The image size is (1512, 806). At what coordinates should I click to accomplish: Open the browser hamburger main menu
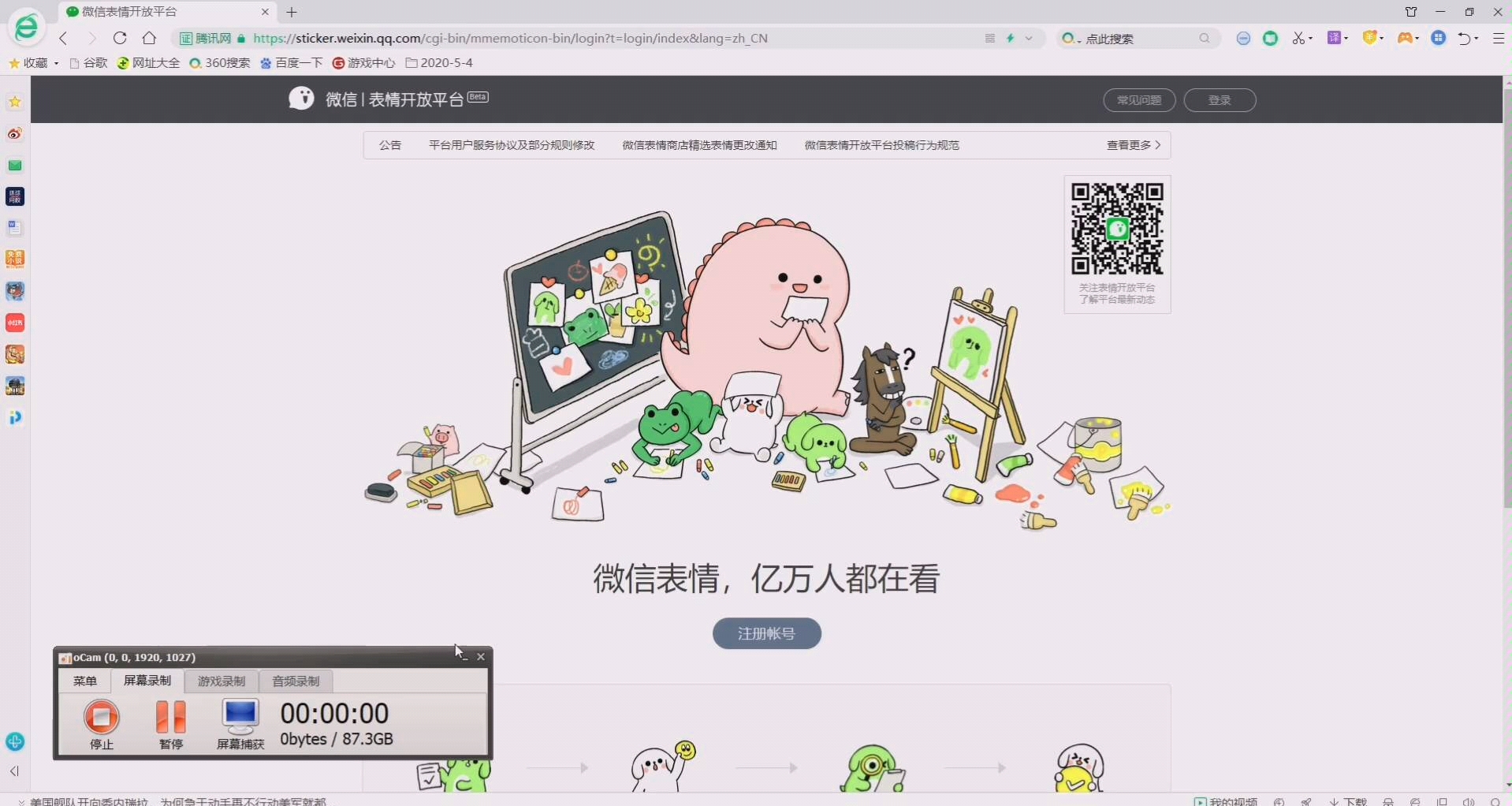click(x=1499, y=38)
